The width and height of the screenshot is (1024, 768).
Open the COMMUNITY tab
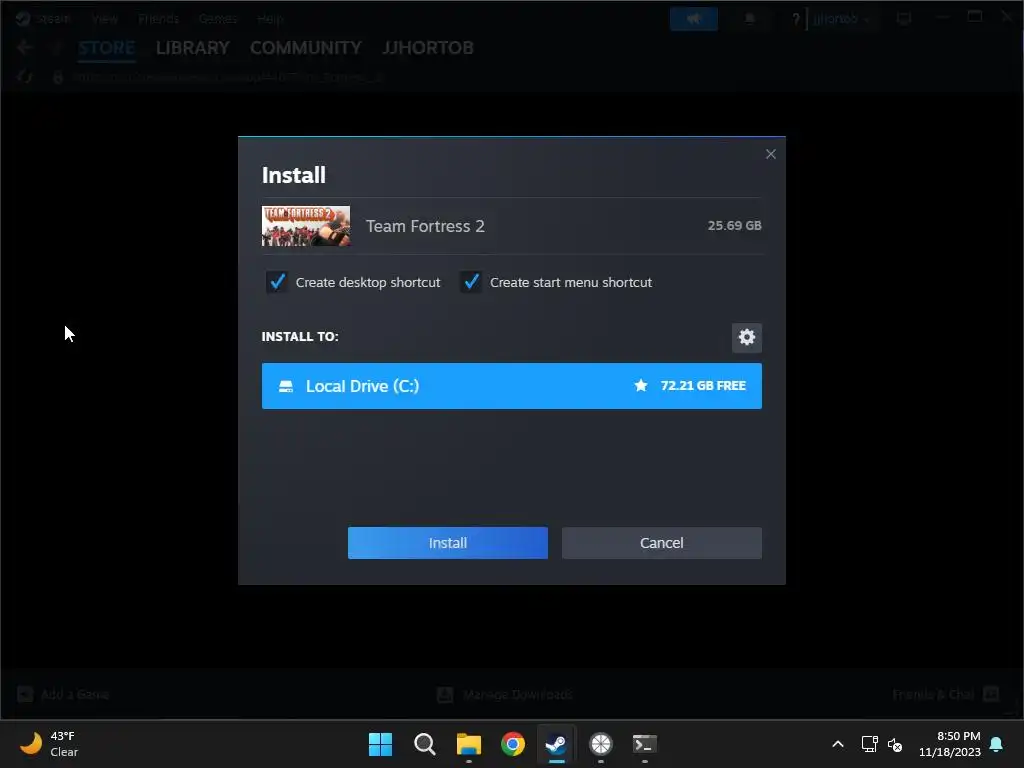[x=306, y=48]
